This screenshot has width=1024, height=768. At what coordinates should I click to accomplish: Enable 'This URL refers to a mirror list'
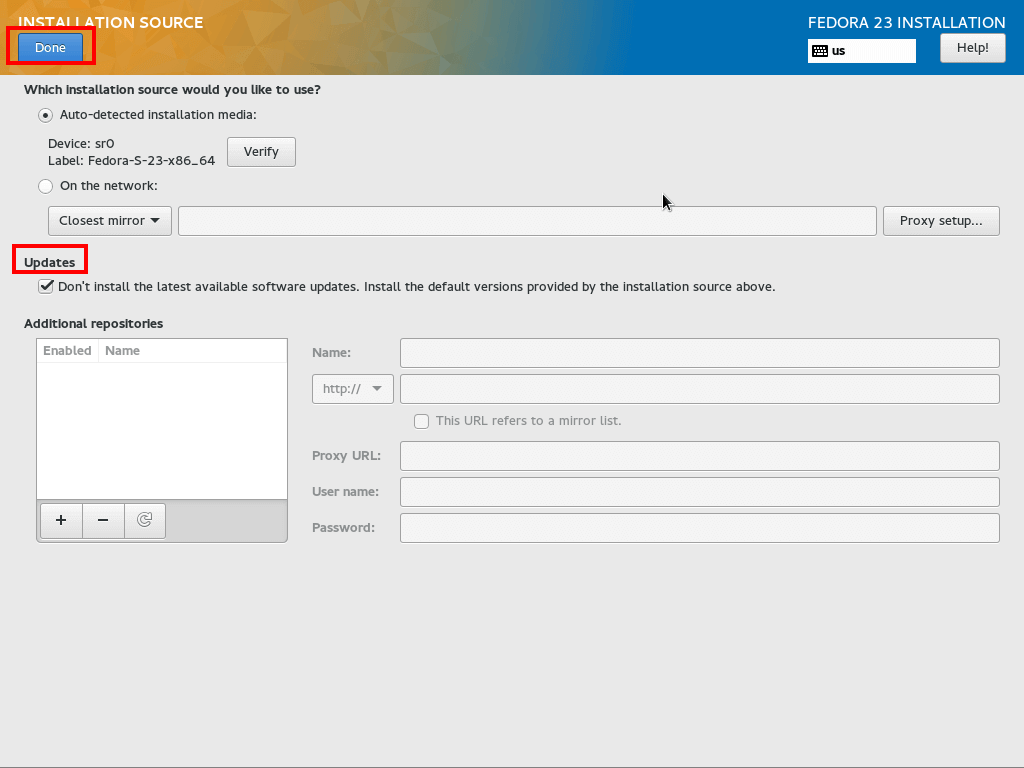[x=422, y=421]
